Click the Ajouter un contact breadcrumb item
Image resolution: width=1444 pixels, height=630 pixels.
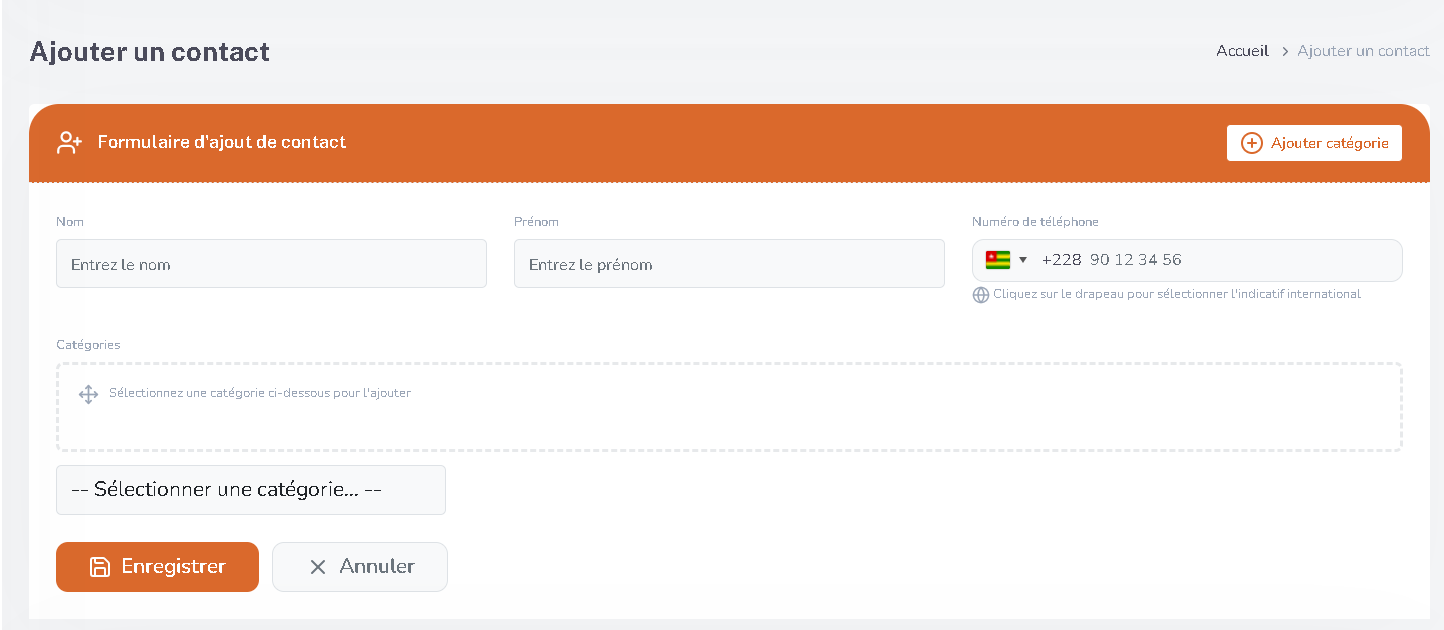point(1364,51)
